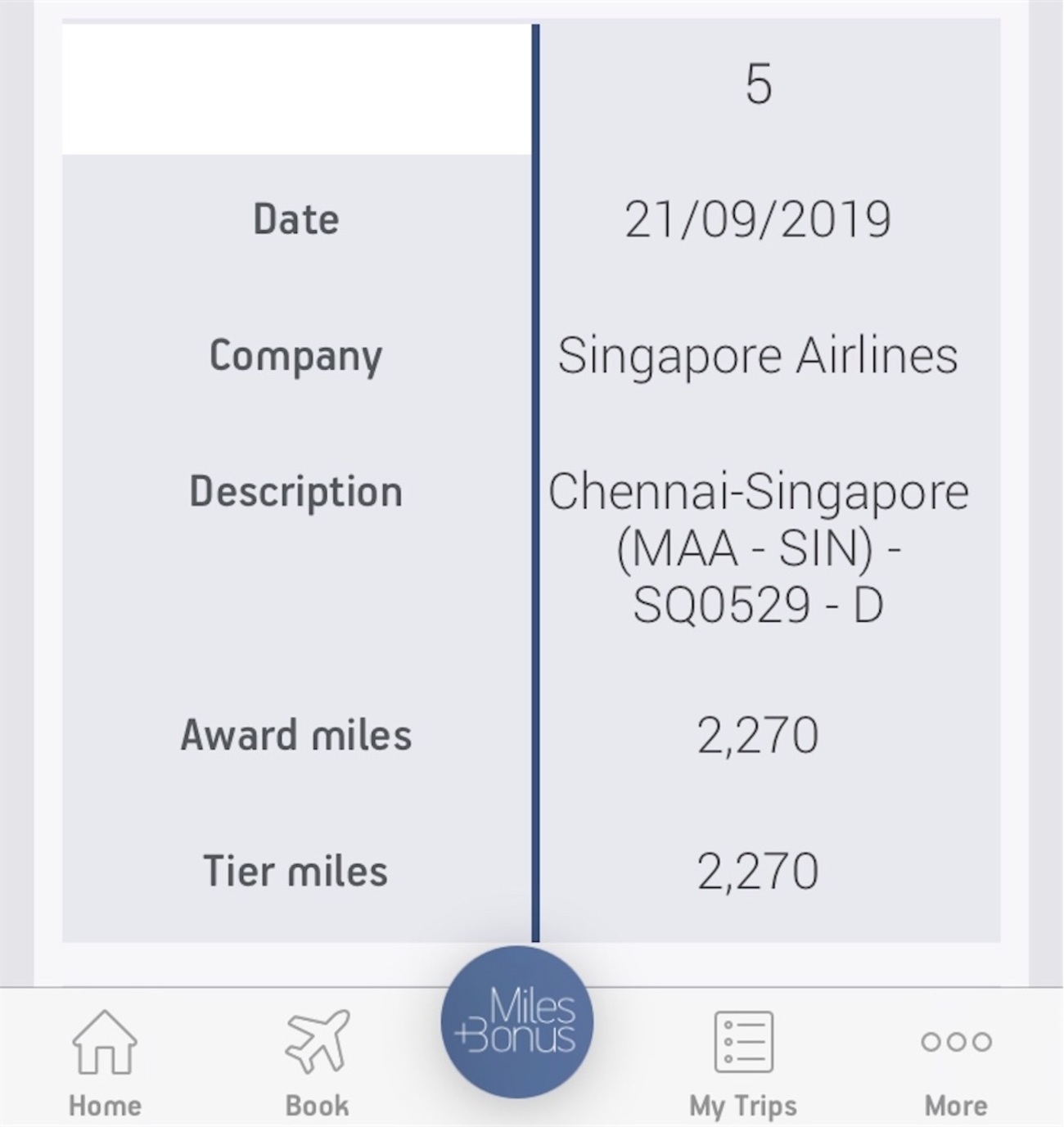Tap the transaction number 5
Image resolution: width=1064 pixels, height=1127 pixels.
click(x=759, y=84)
